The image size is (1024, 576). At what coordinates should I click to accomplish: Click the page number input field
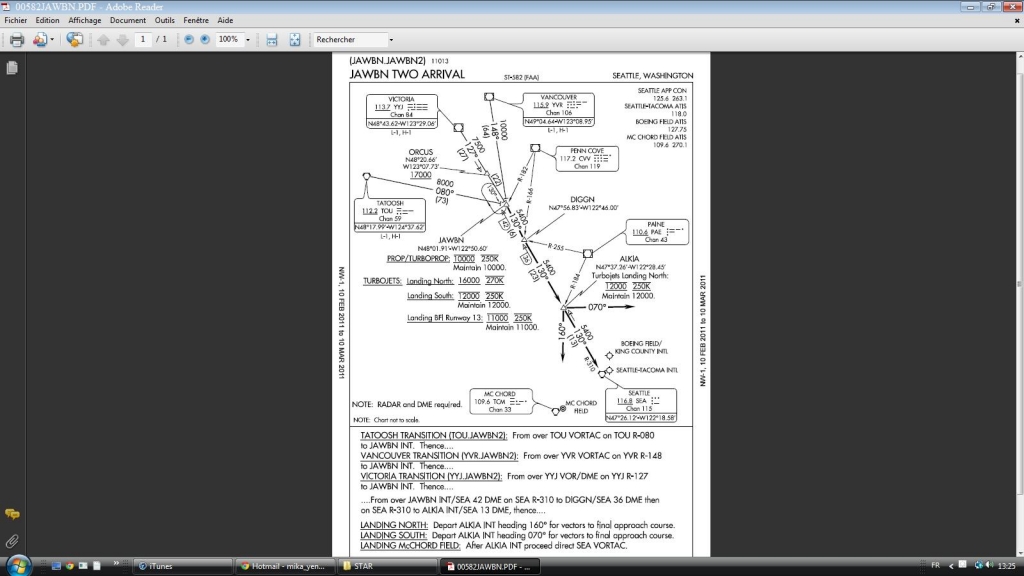(x=142, y=40)
